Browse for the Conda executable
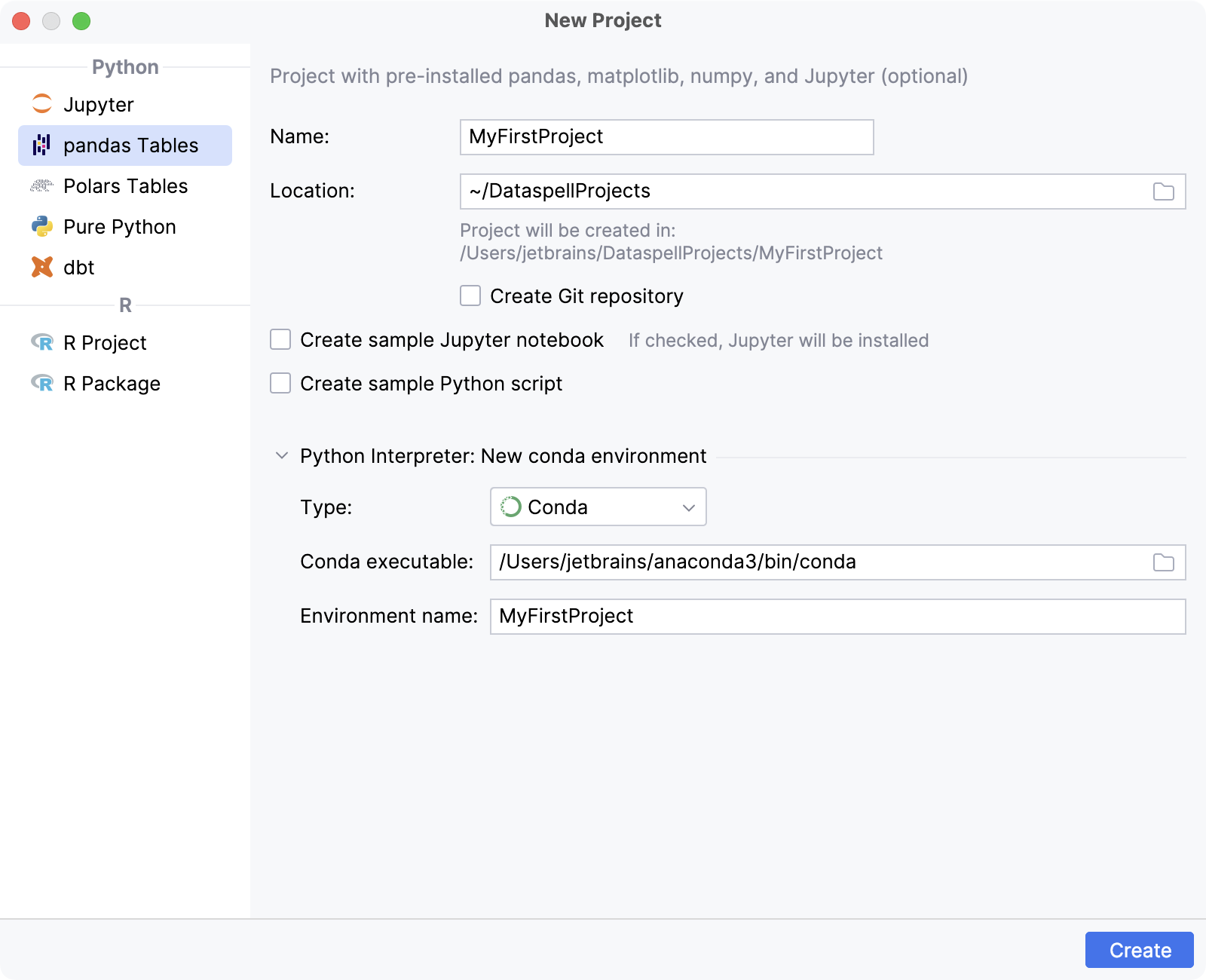Screen dimensions: 1206x980 point(1163,562)
